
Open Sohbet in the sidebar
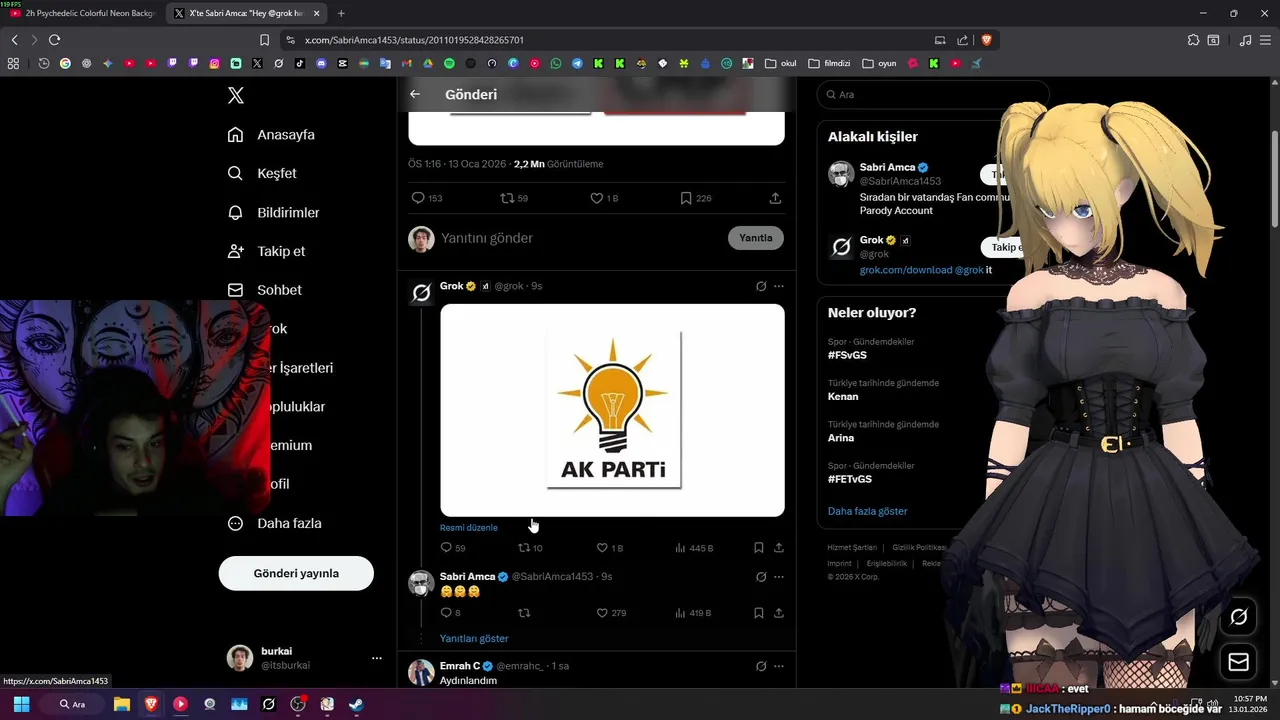click(x=264, y=290)
